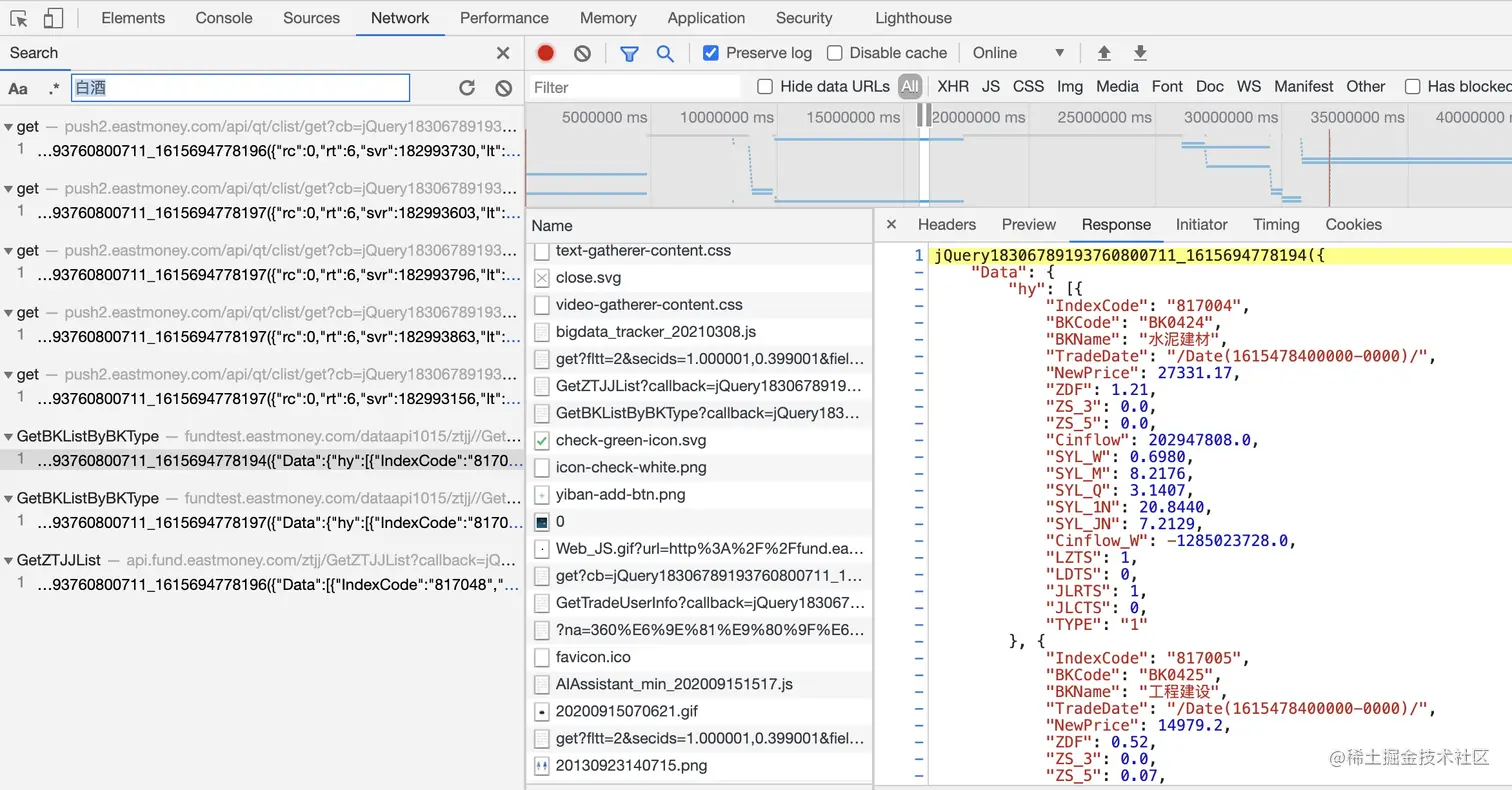
Task: Click the search text input field
Action: click(240, 88)
